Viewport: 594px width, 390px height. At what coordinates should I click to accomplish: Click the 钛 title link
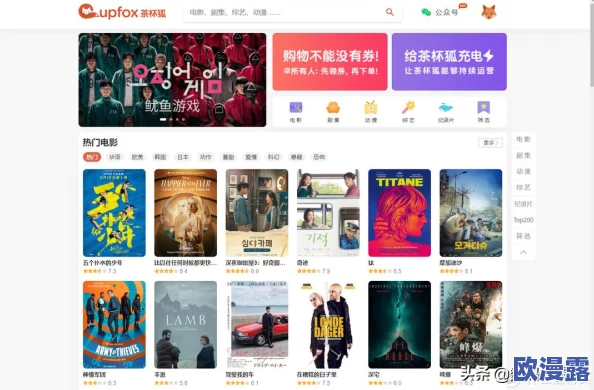(371, 263)
